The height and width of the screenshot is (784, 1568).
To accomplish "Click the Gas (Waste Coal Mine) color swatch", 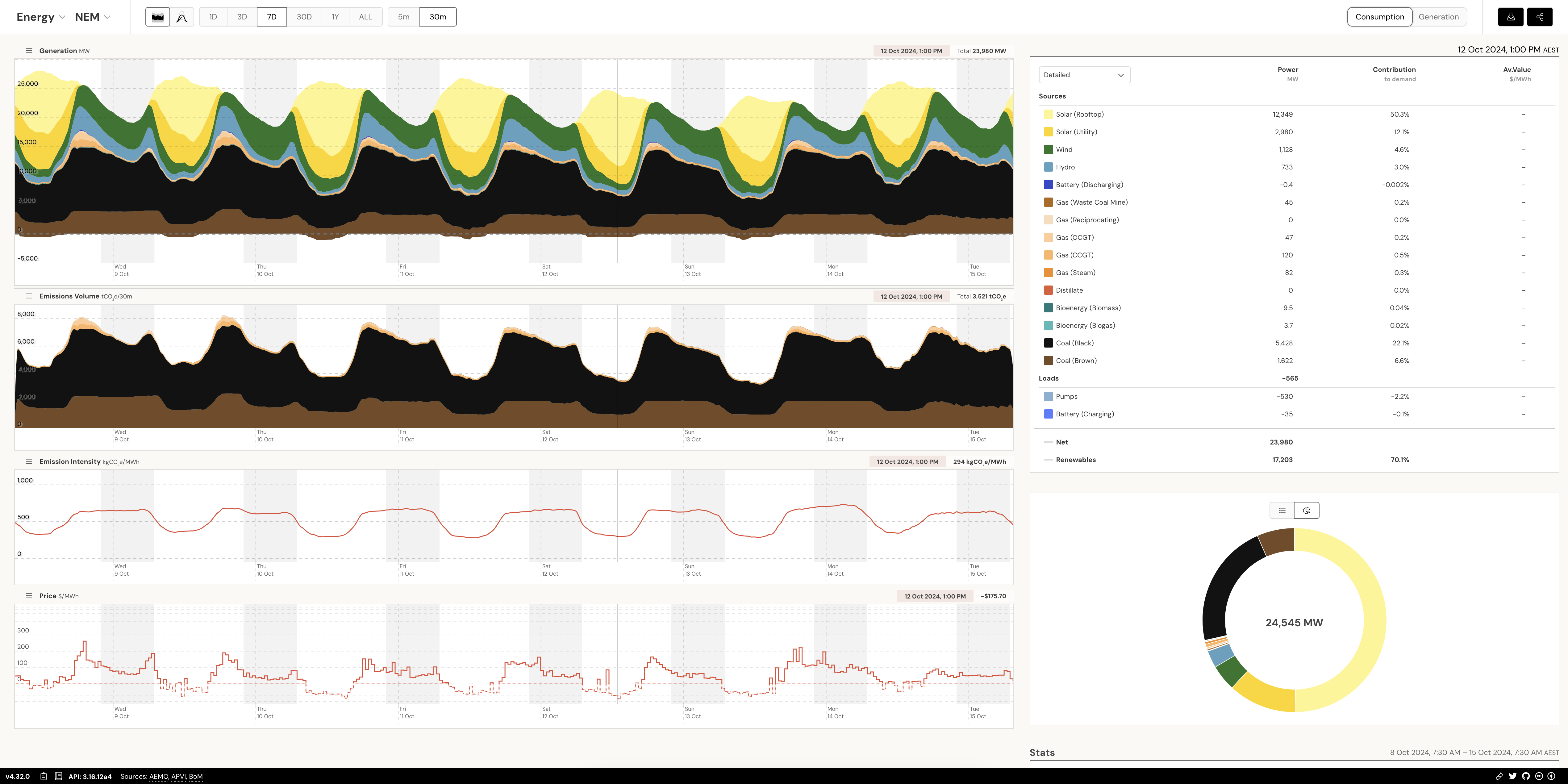I will (1048, 203).
